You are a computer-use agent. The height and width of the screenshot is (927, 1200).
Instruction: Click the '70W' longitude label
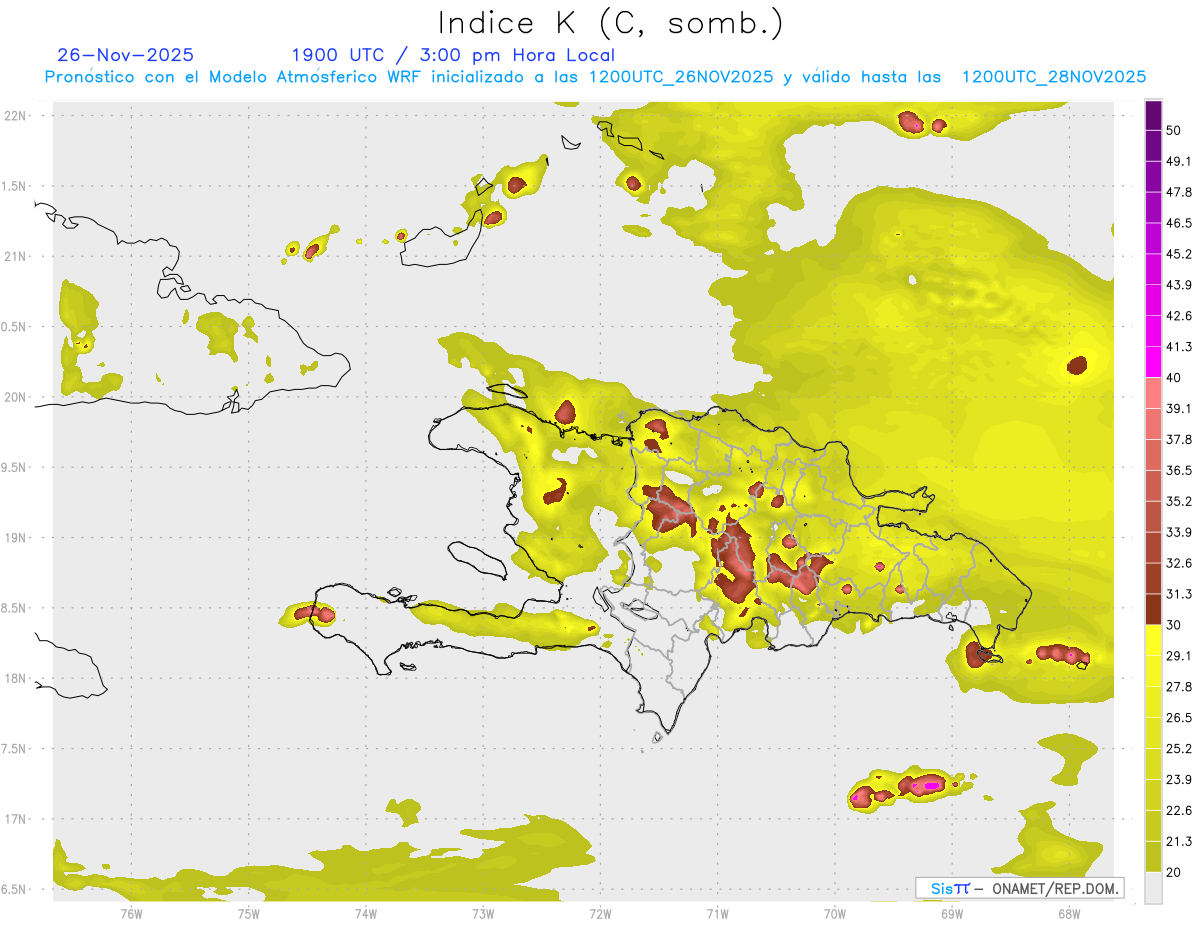coord(834,912)
